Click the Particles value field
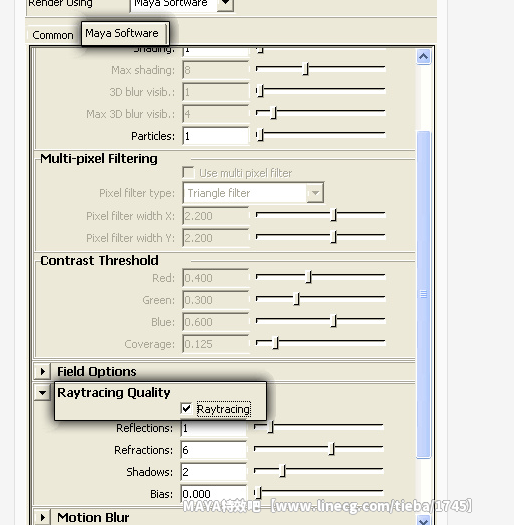This screenshot has width=514, height=525. coord(216,136)
